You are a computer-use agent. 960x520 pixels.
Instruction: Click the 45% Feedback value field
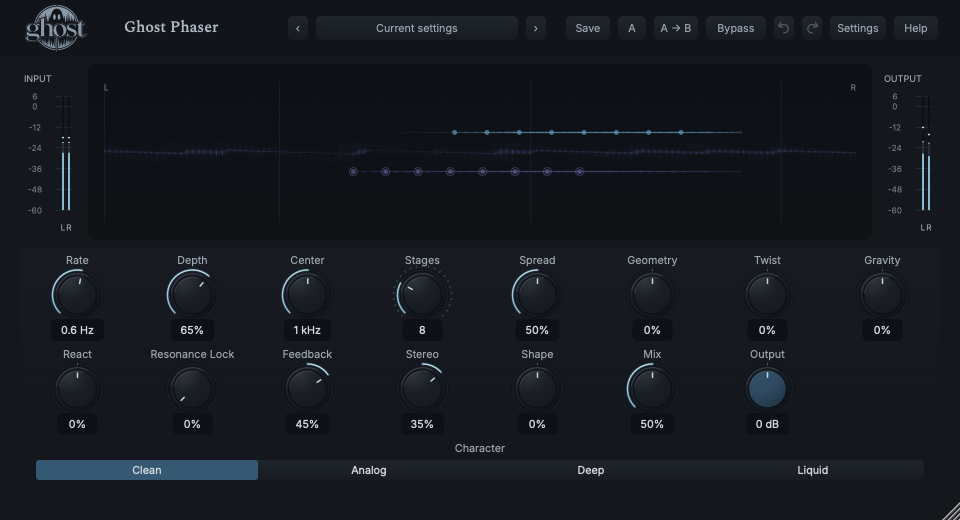[307, 424]
